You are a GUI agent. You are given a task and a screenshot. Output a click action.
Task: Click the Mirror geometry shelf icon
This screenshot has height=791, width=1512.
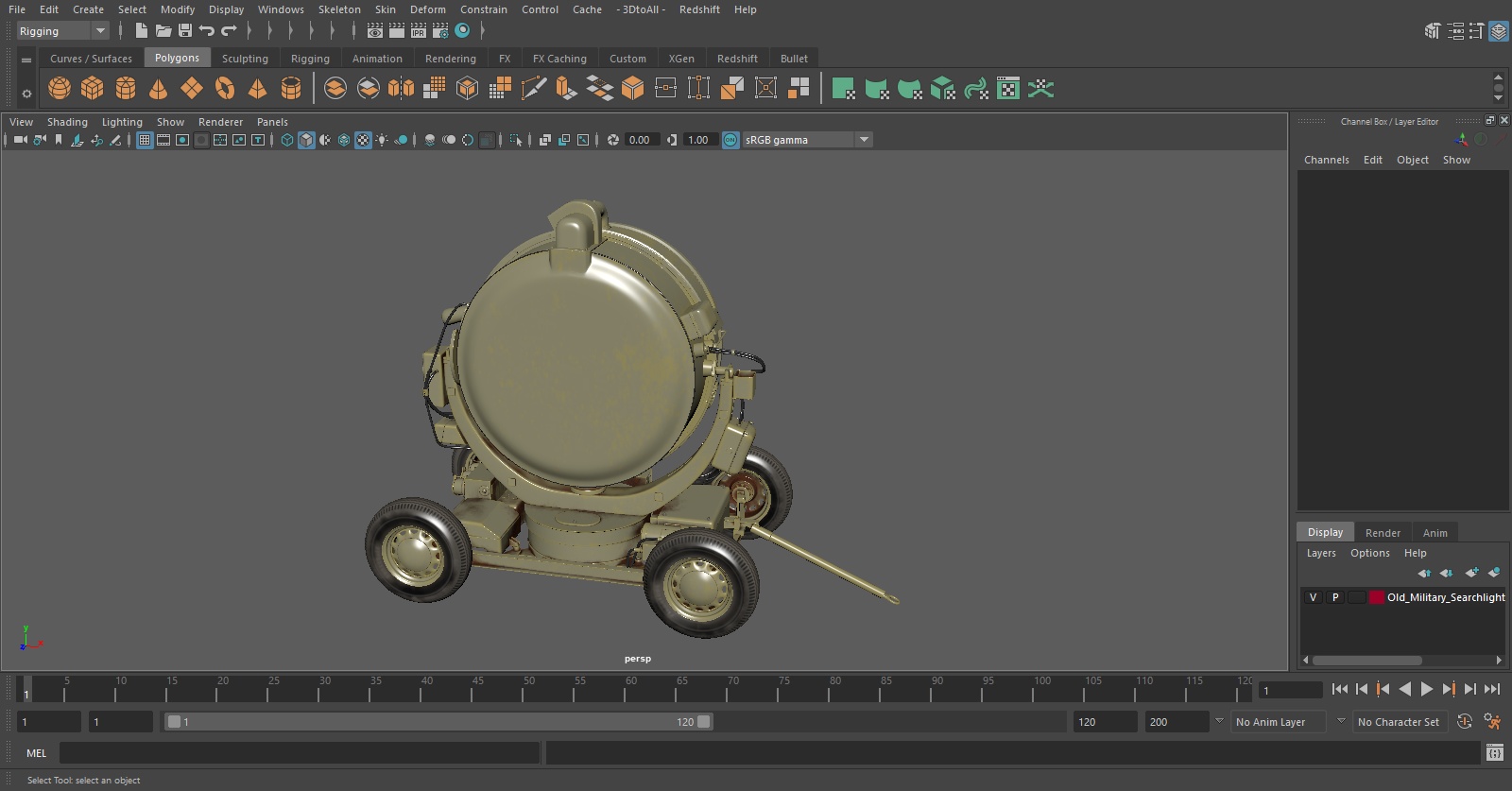[x=401, y=89]
